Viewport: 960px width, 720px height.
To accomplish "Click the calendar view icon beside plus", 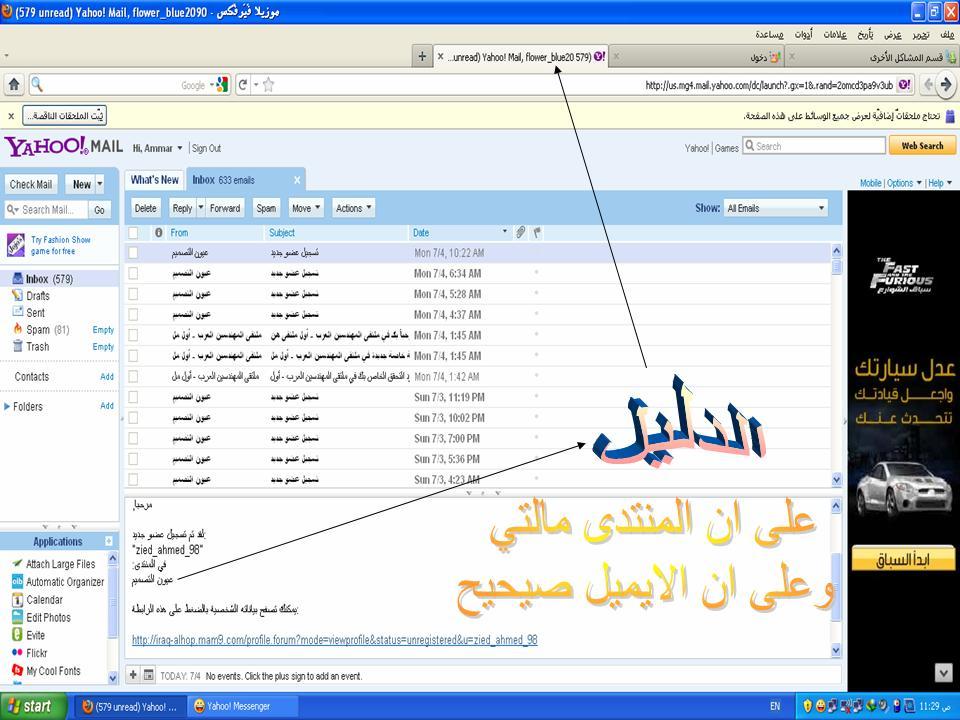I will [149, 675].
